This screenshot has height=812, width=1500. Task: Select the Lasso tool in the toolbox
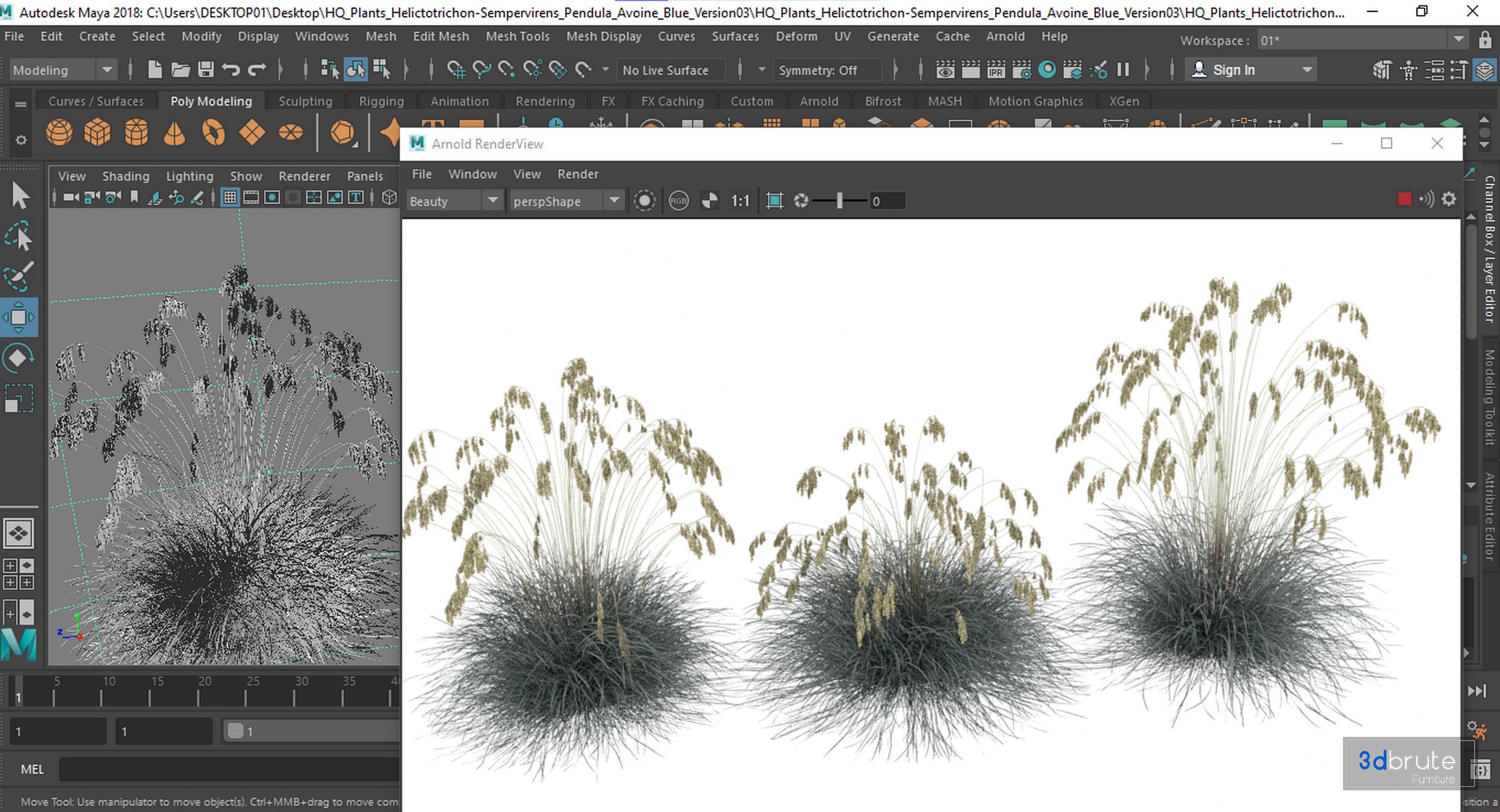19,237
